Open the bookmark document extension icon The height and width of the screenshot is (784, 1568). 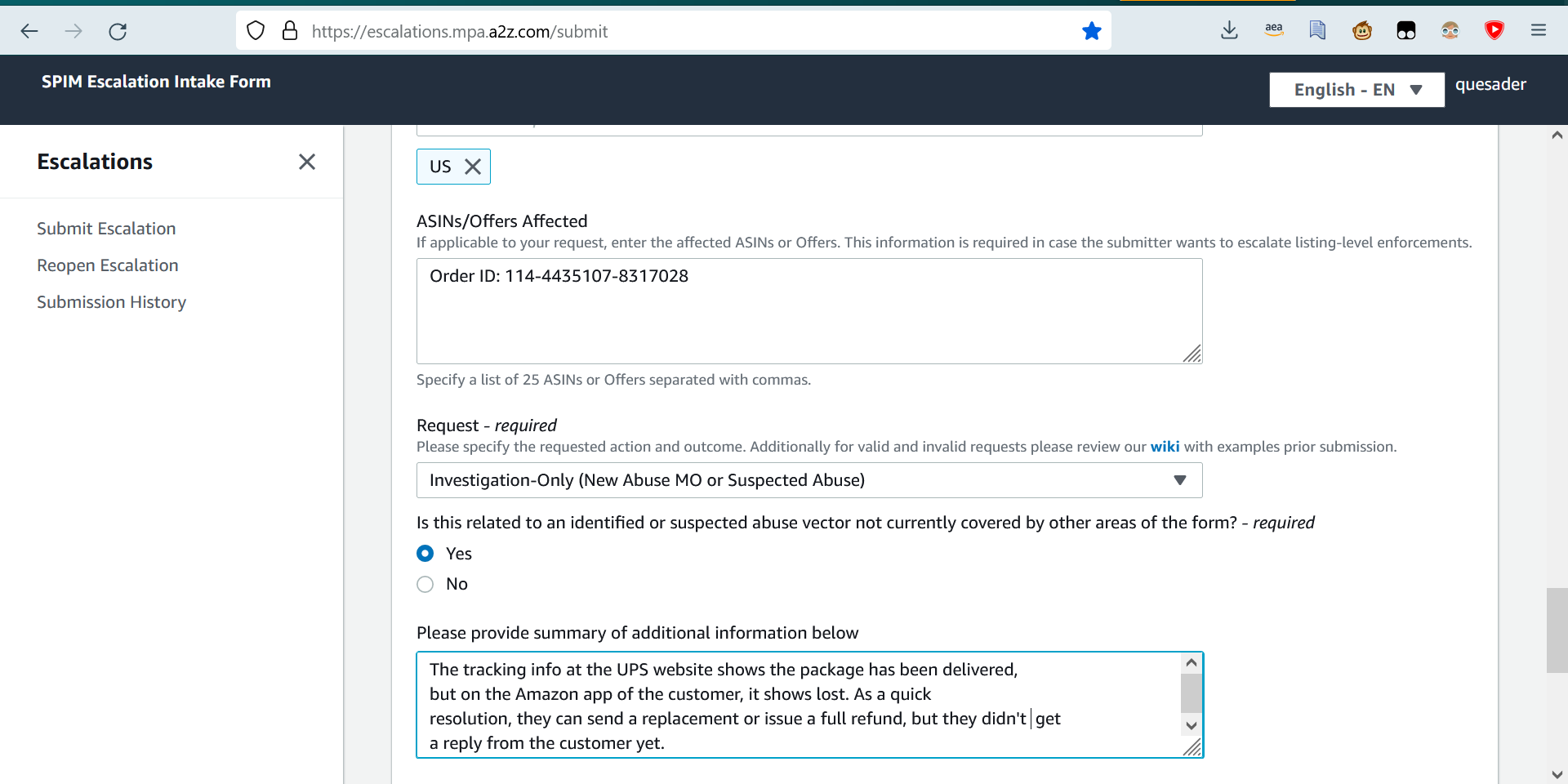pyautogui.click(x=1317, y=30)
